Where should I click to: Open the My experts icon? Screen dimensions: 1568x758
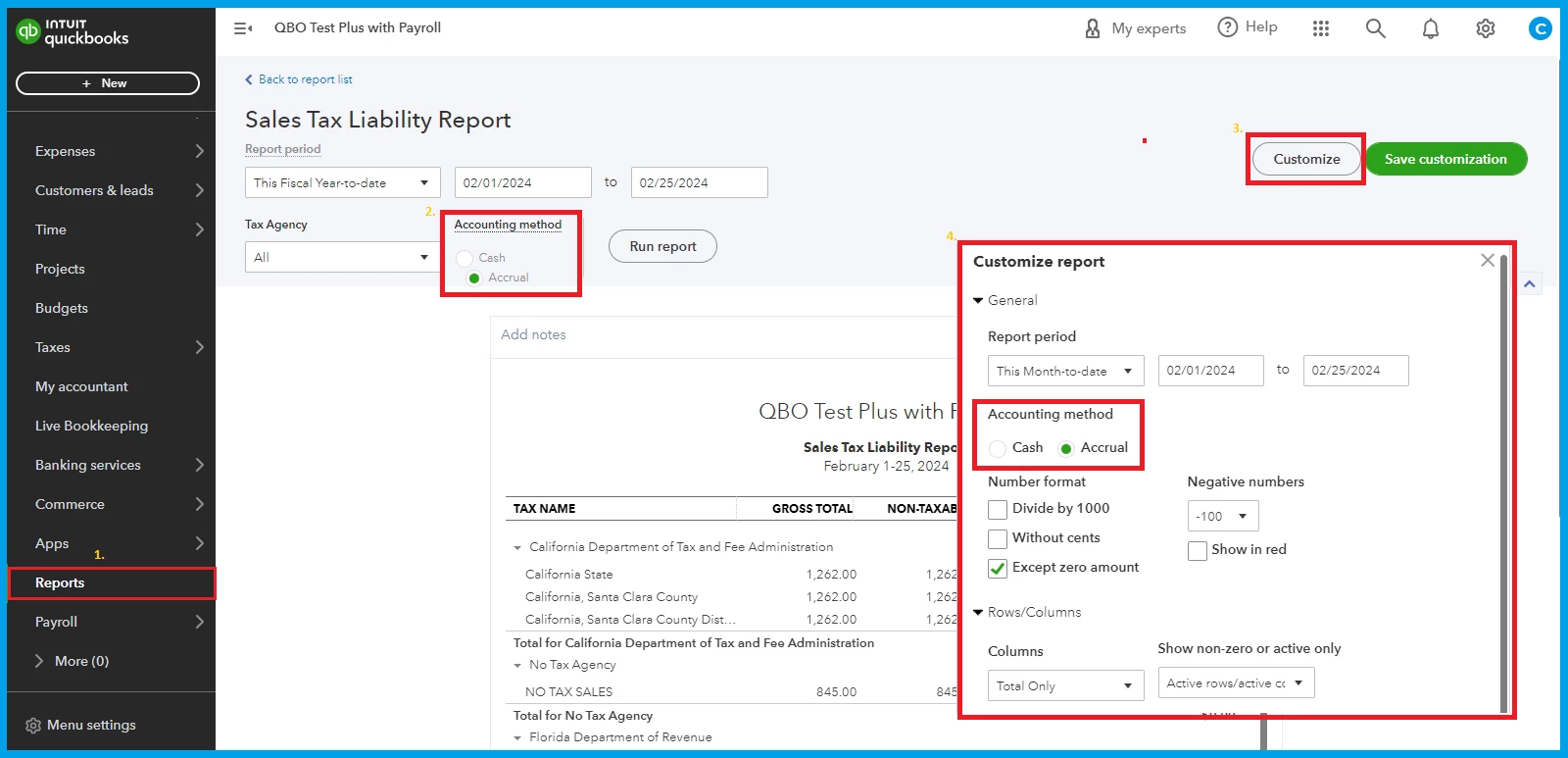coord(1093,28)
